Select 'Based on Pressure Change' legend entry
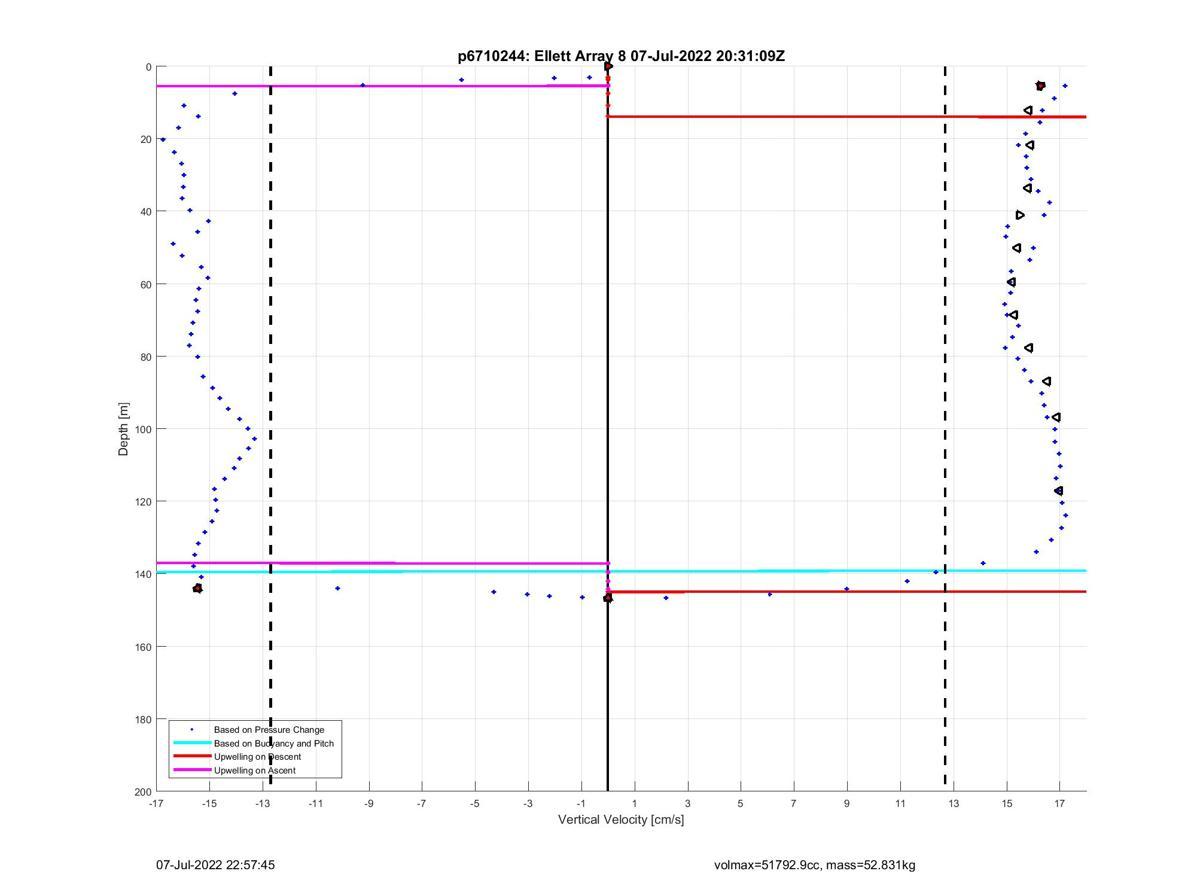1200x889 pixels. (268, 730)
